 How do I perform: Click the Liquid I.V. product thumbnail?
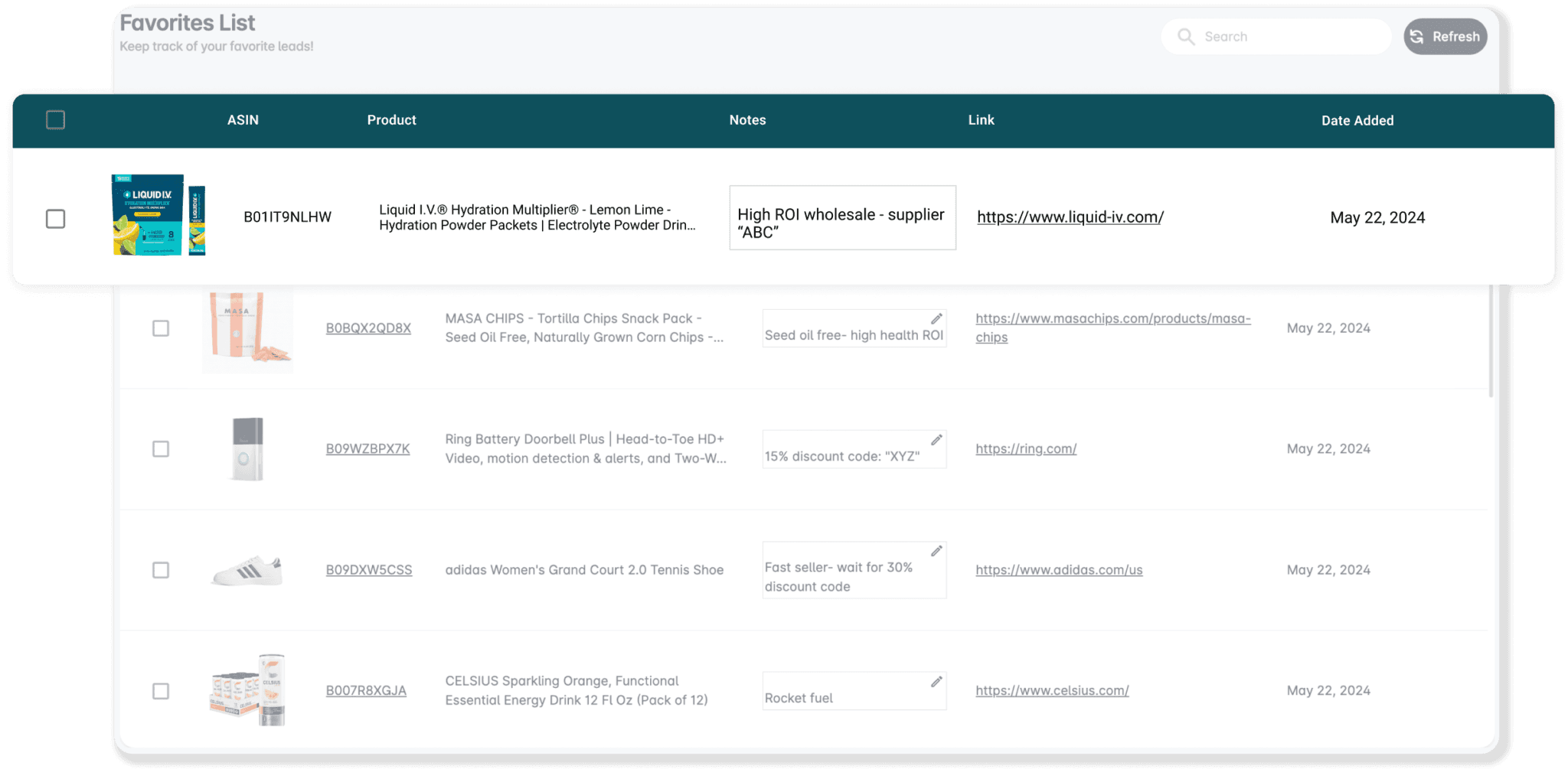(158, 215)
